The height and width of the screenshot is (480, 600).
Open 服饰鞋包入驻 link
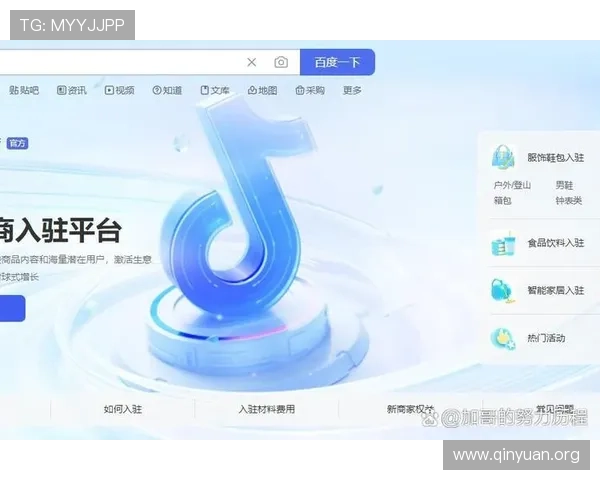point(556,158)
